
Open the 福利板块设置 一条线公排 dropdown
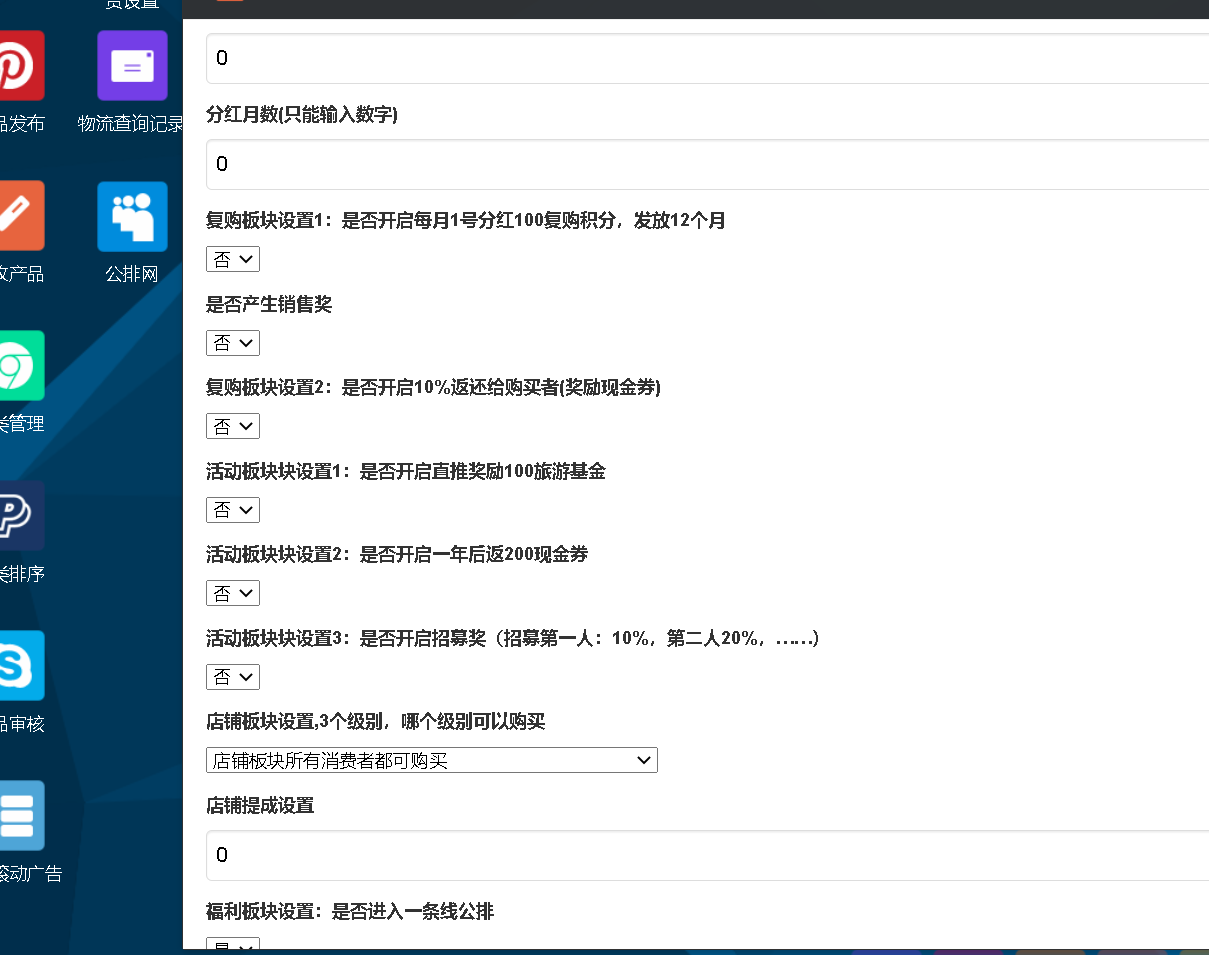pos(233,945)
